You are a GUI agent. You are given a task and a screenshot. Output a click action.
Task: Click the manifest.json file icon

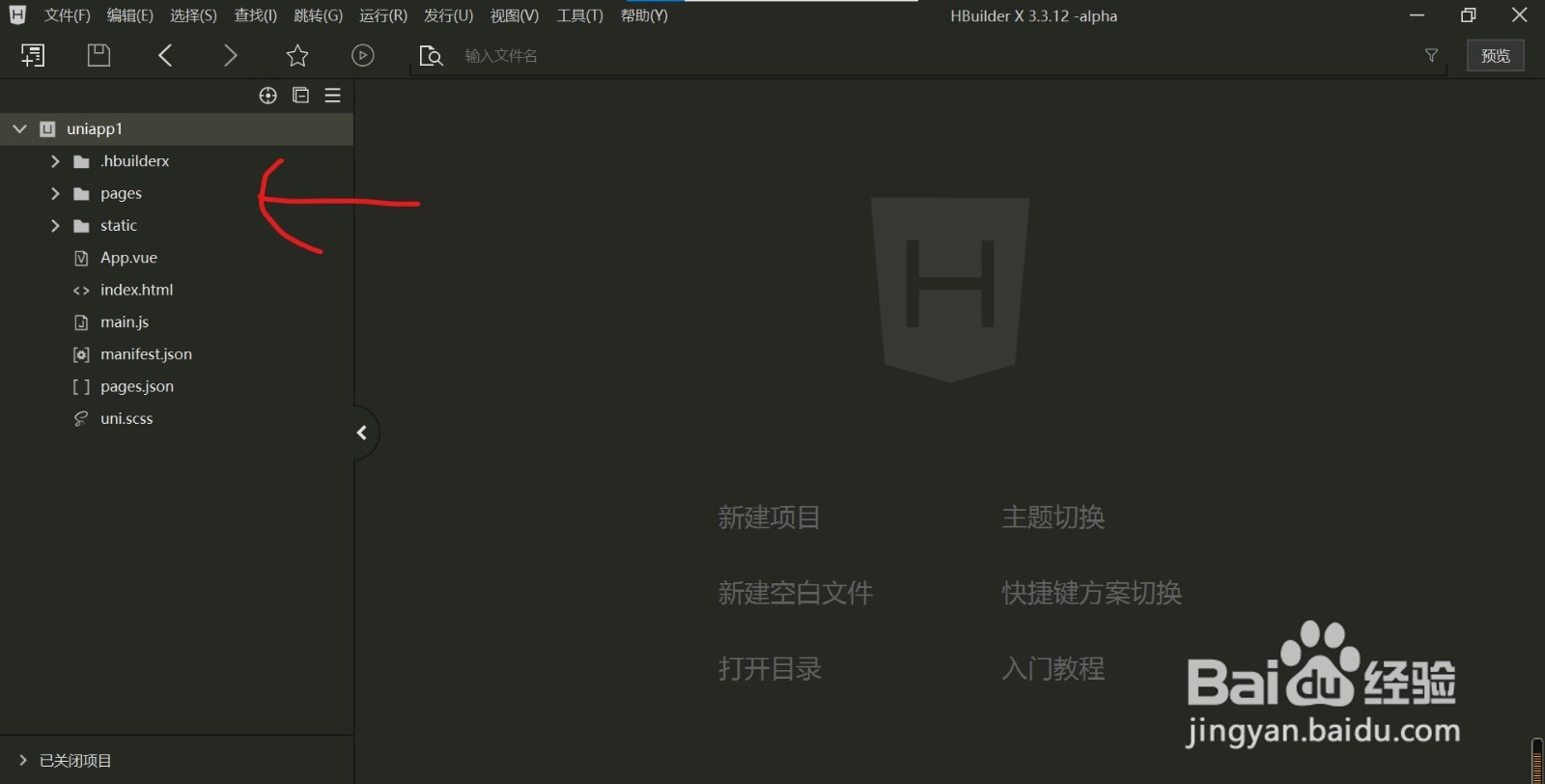[x=81, y=354]
